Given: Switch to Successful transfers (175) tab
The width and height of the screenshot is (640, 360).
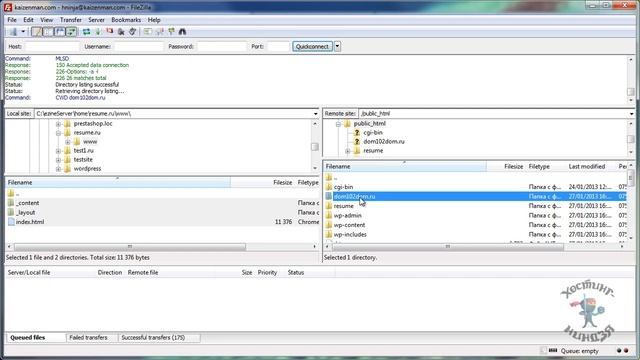Looking at the screenshot, I should pyautogui.click(x=153, y=338).
